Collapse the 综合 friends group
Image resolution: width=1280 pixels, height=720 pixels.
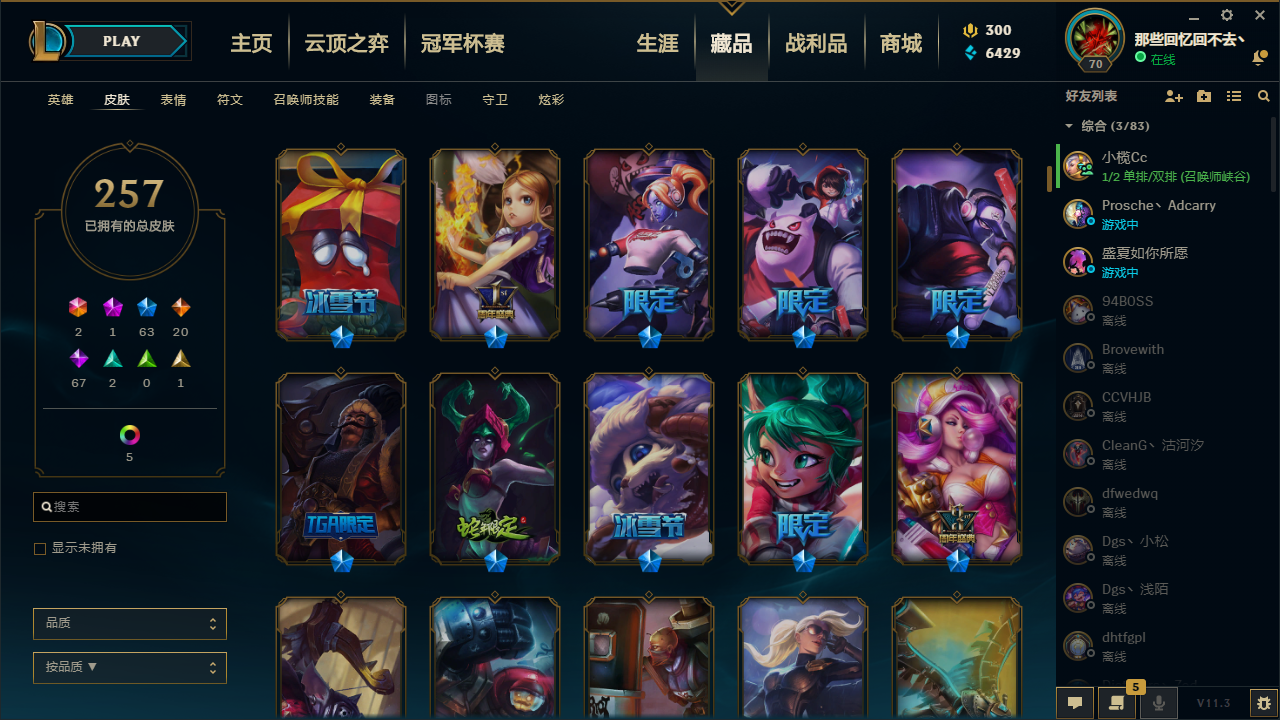[1069, 126]
